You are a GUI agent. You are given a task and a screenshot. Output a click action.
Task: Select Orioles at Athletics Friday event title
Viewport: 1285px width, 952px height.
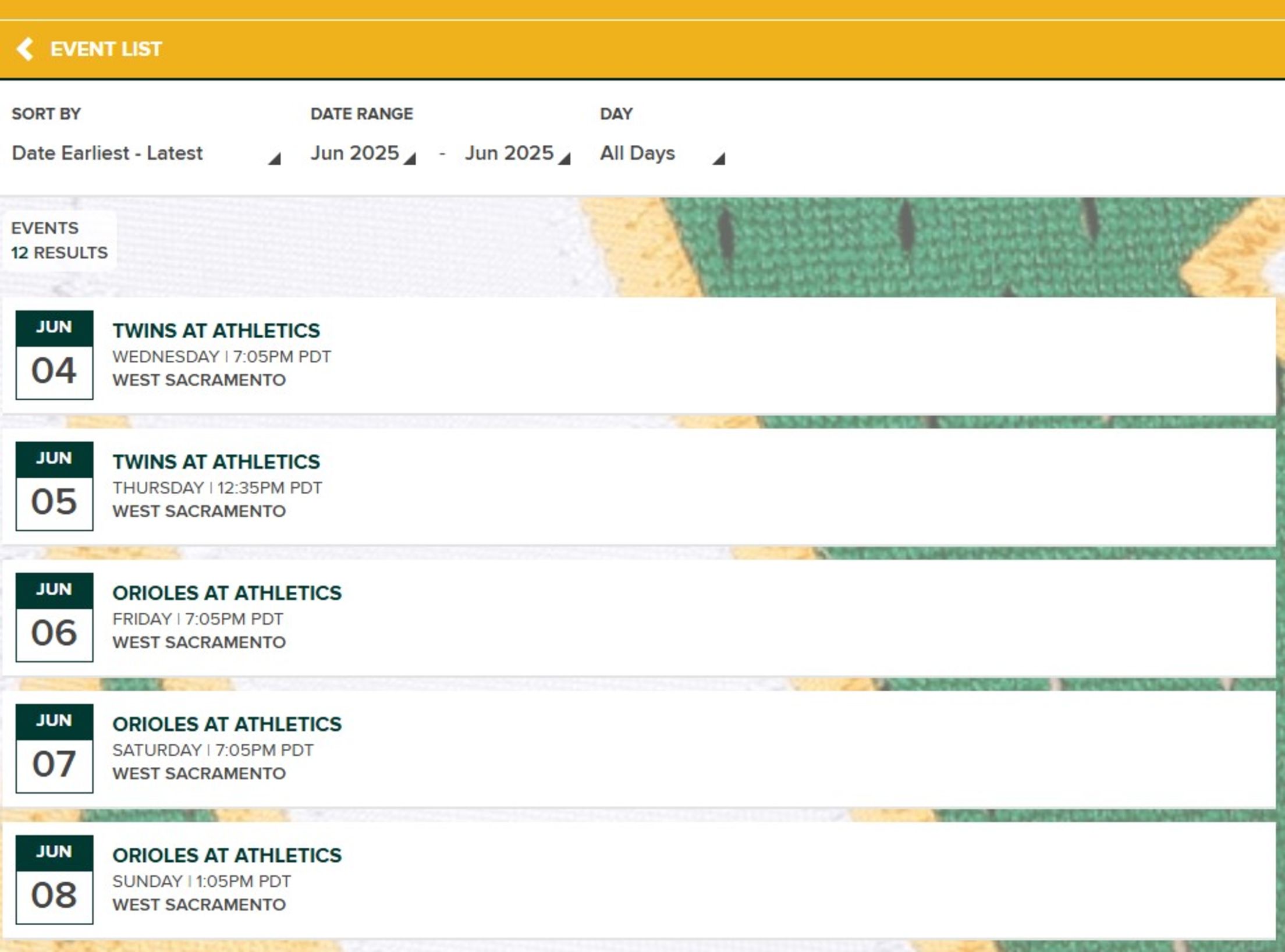tap(227, 593)
